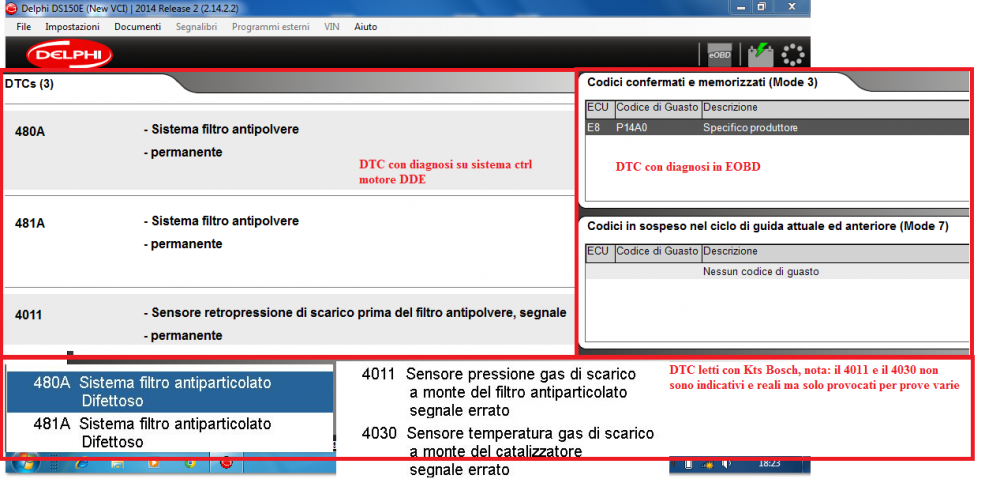The height and width of the screenshot is (479, 1000).
Task: Click the Delphi logo
Action: [x=62, y=54]
